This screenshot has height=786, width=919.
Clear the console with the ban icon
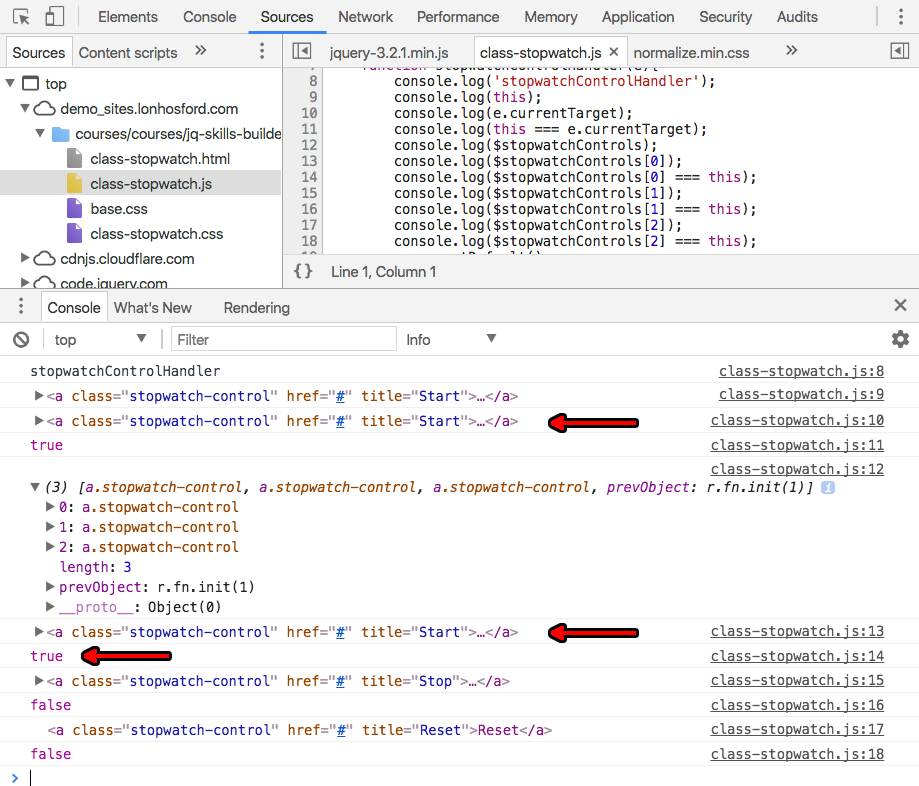point(21,339)
